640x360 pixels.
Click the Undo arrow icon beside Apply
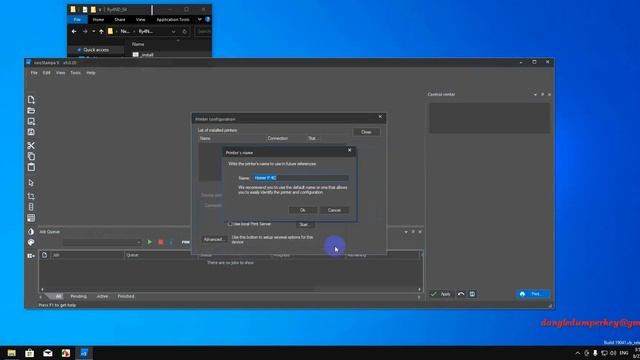(x=461, y=294)
